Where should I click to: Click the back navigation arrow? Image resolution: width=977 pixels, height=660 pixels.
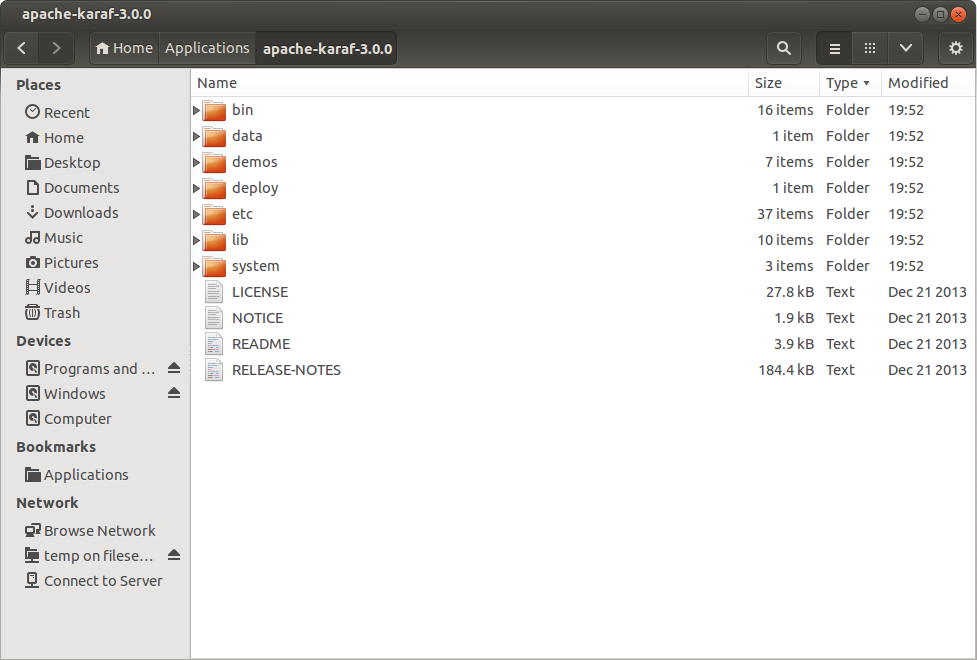(x=21, y=48)
